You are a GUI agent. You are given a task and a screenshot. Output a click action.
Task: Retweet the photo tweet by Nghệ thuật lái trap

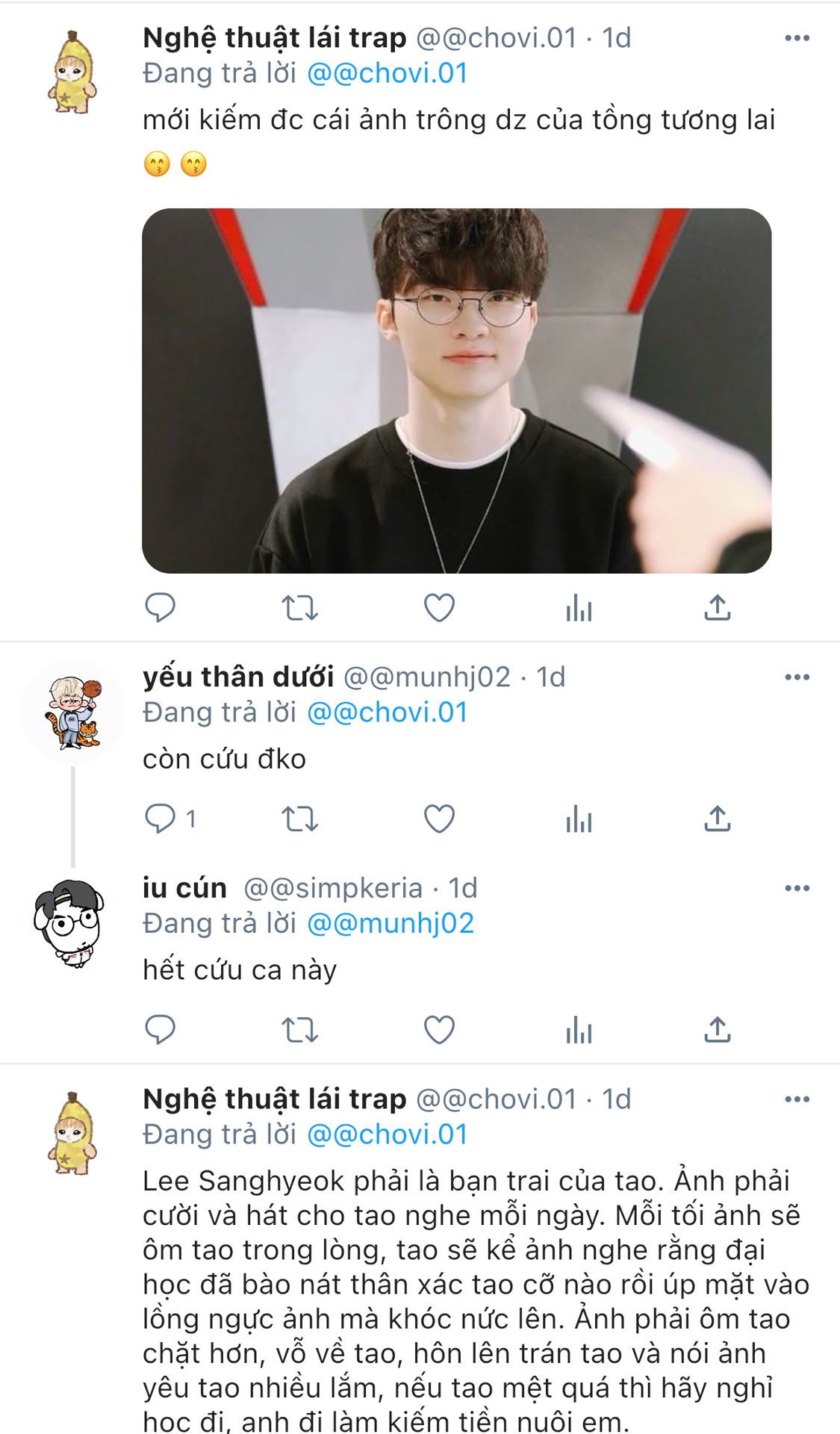tap(299, 608)
